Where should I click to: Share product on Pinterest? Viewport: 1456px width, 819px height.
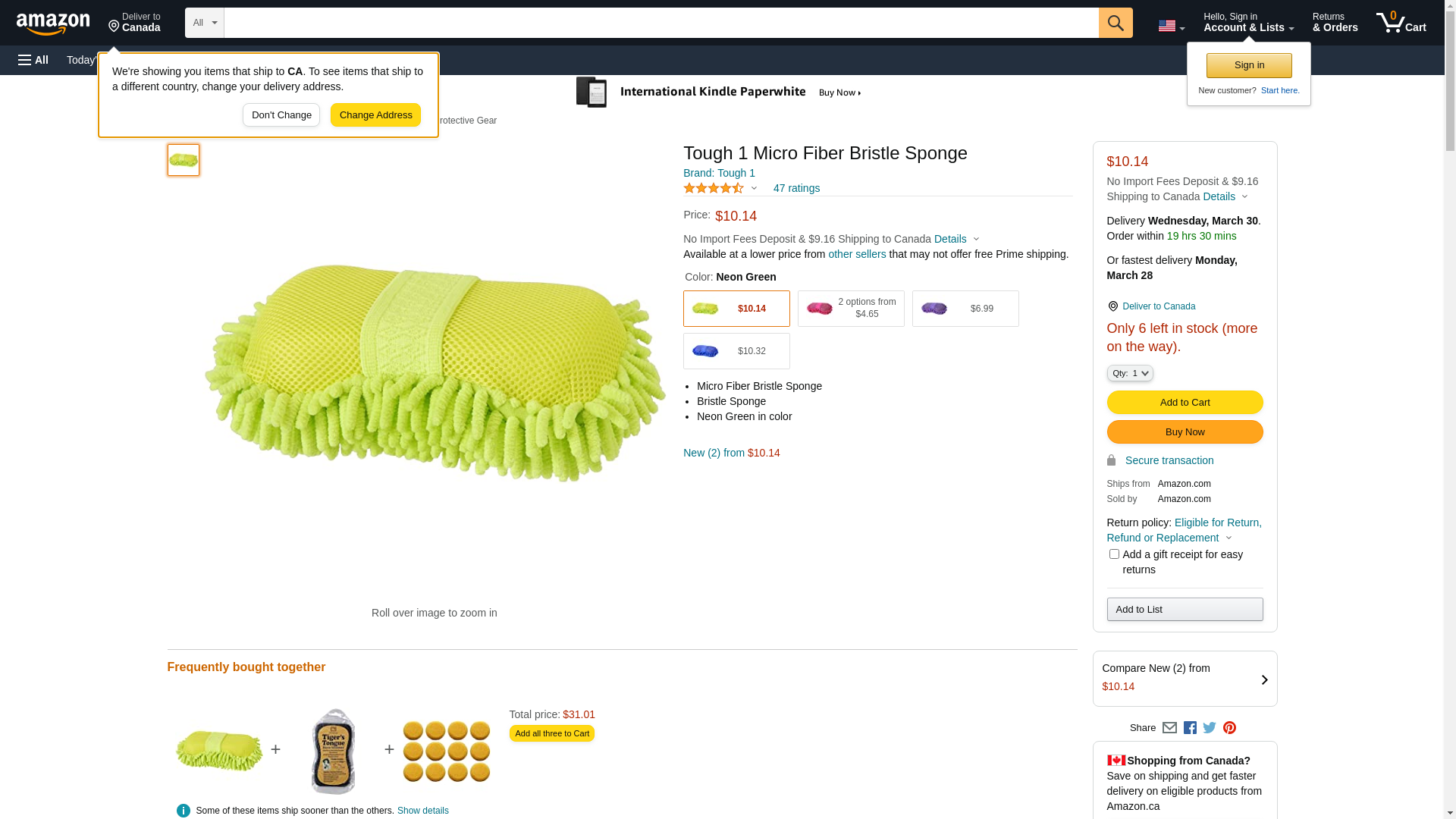pyautogui.click(x=1229, y=728)
